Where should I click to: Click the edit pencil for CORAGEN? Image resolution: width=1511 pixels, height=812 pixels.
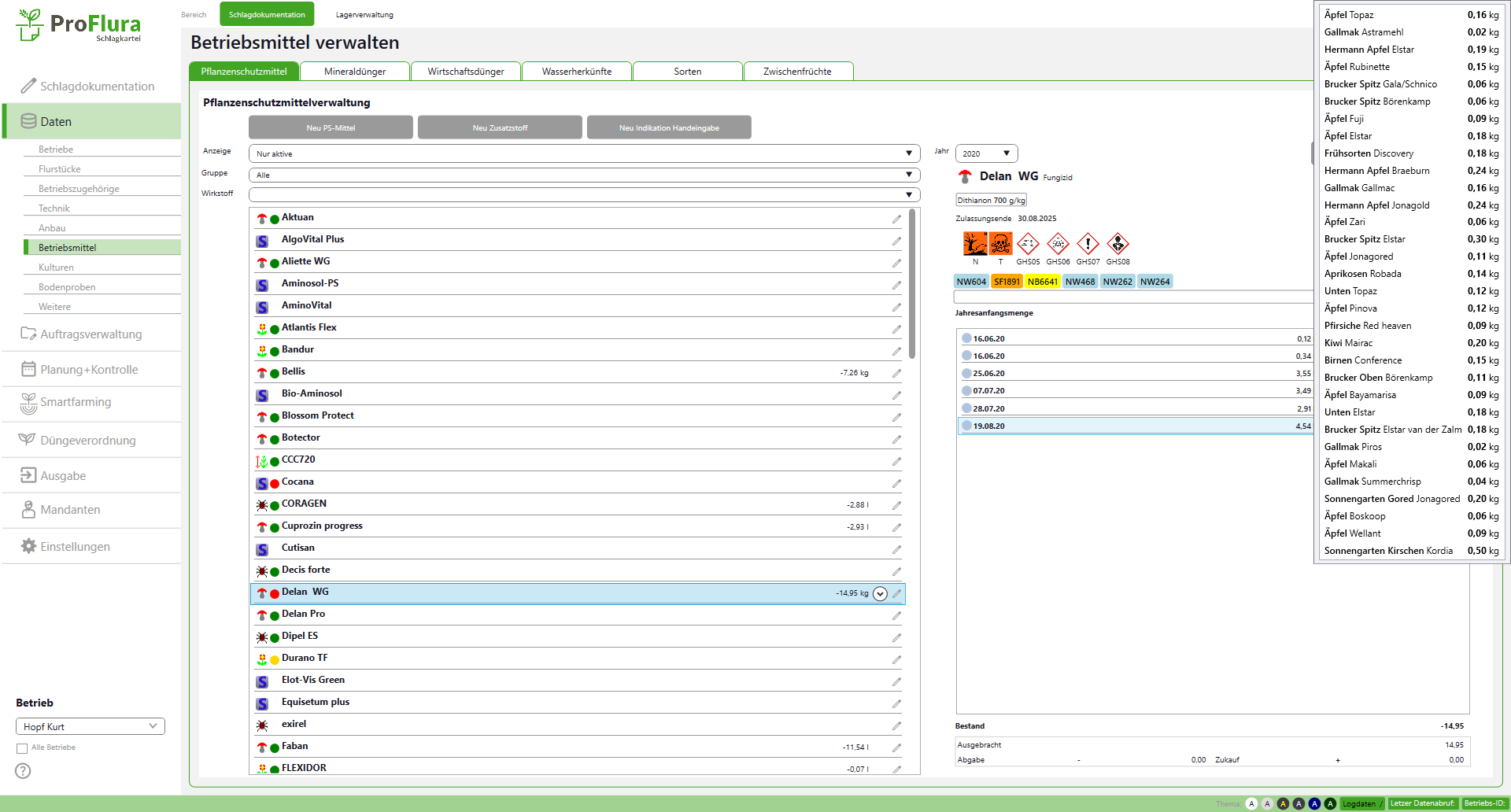pos(896,505)
